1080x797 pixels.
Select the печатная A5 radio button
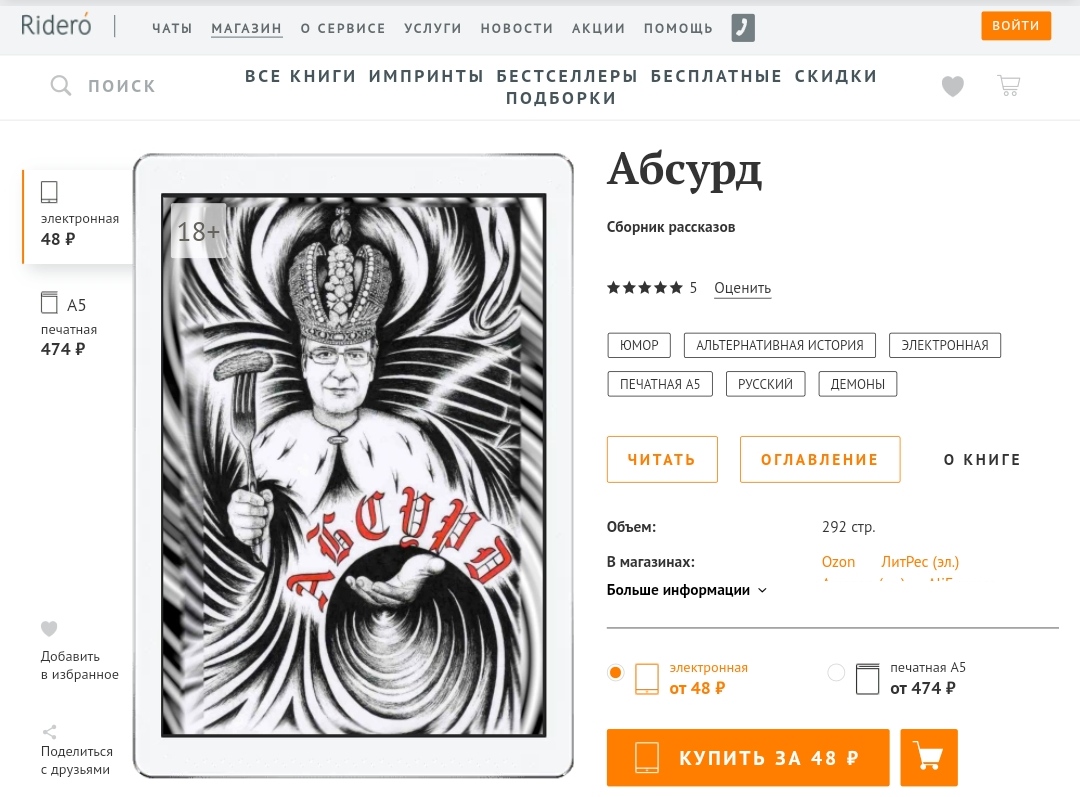point(835,672)
